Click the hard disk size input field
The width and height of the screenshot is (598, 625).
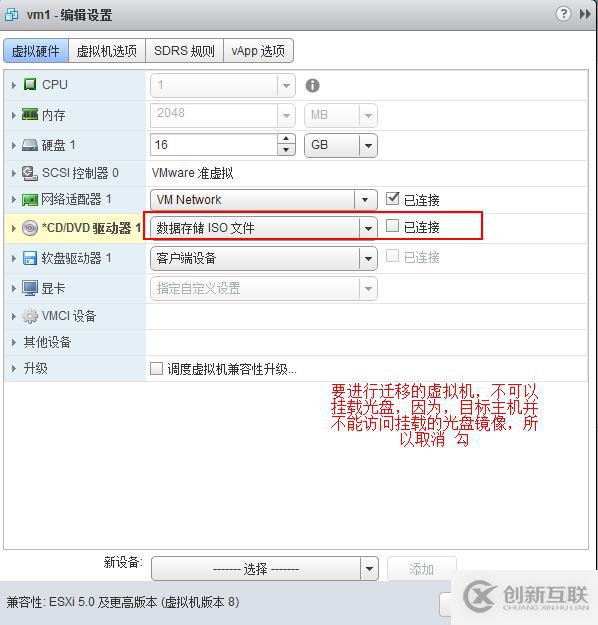(214, 145)
